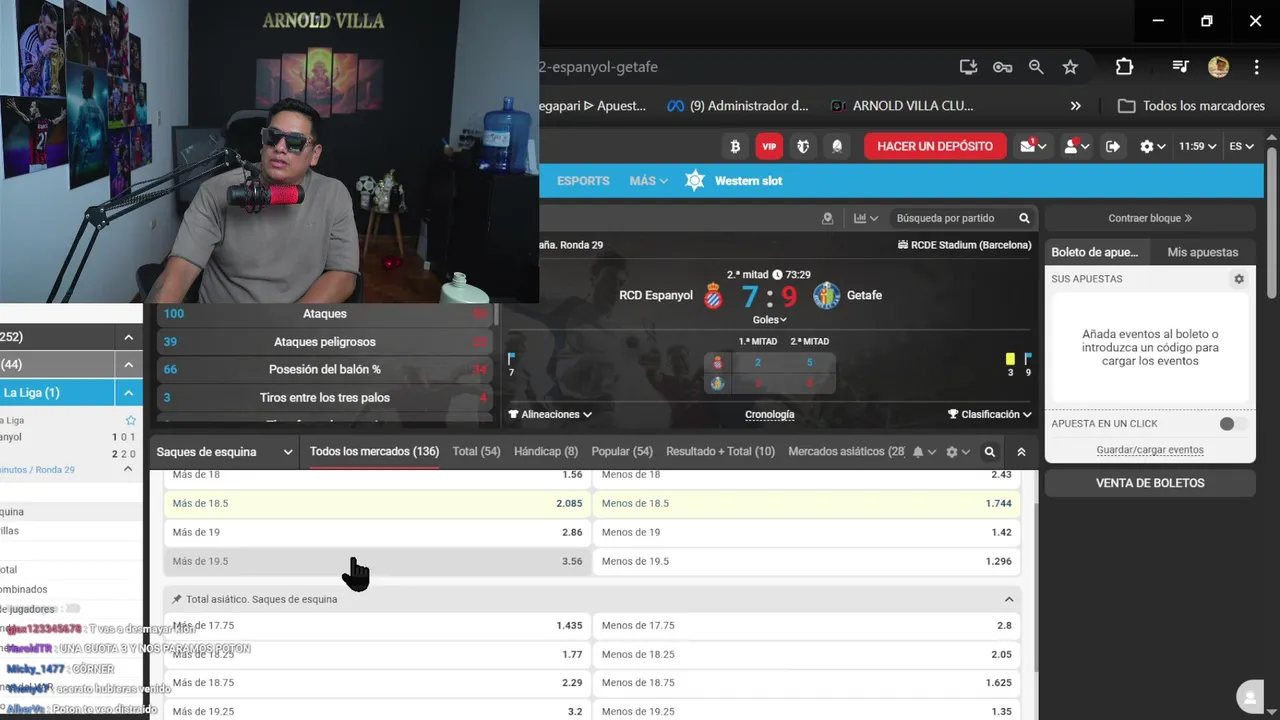Viewport: 1280px width, 720px height.
Task: Open the ES language selector
Action: click(x=1241, y=146)
